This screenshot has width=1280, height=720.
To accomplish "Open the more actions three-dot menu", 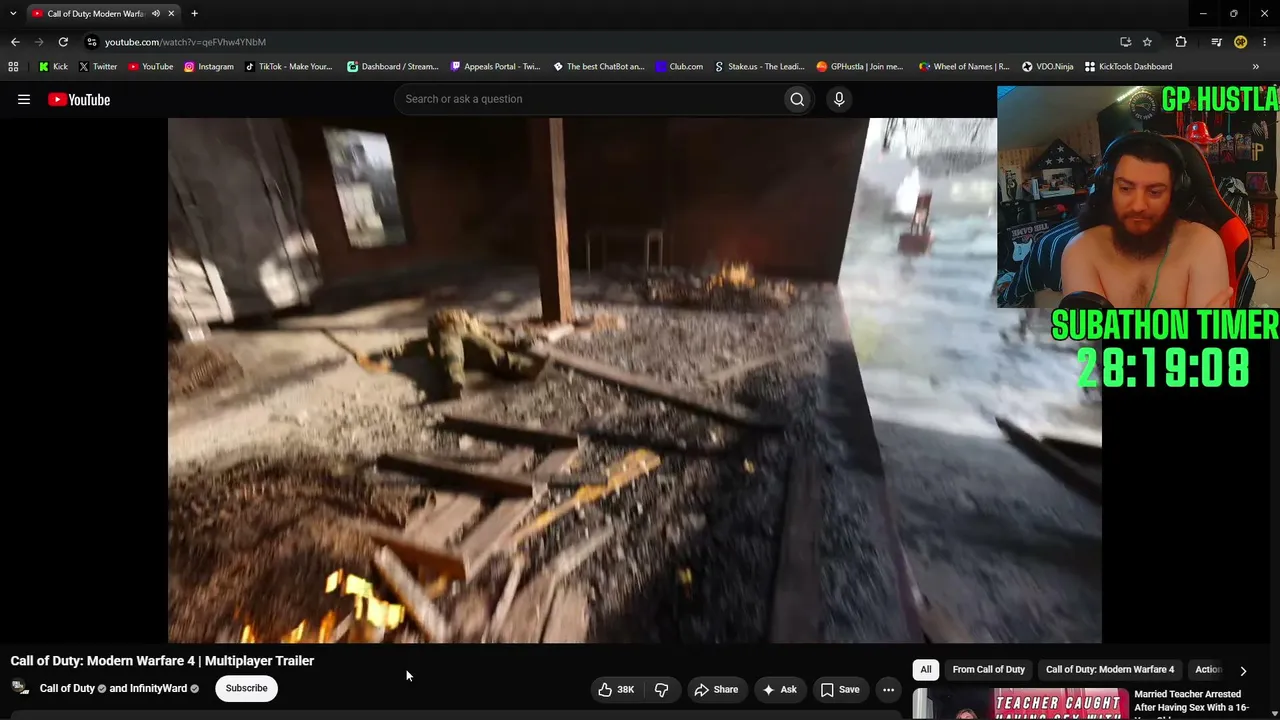I will click(x=888, y=689).
